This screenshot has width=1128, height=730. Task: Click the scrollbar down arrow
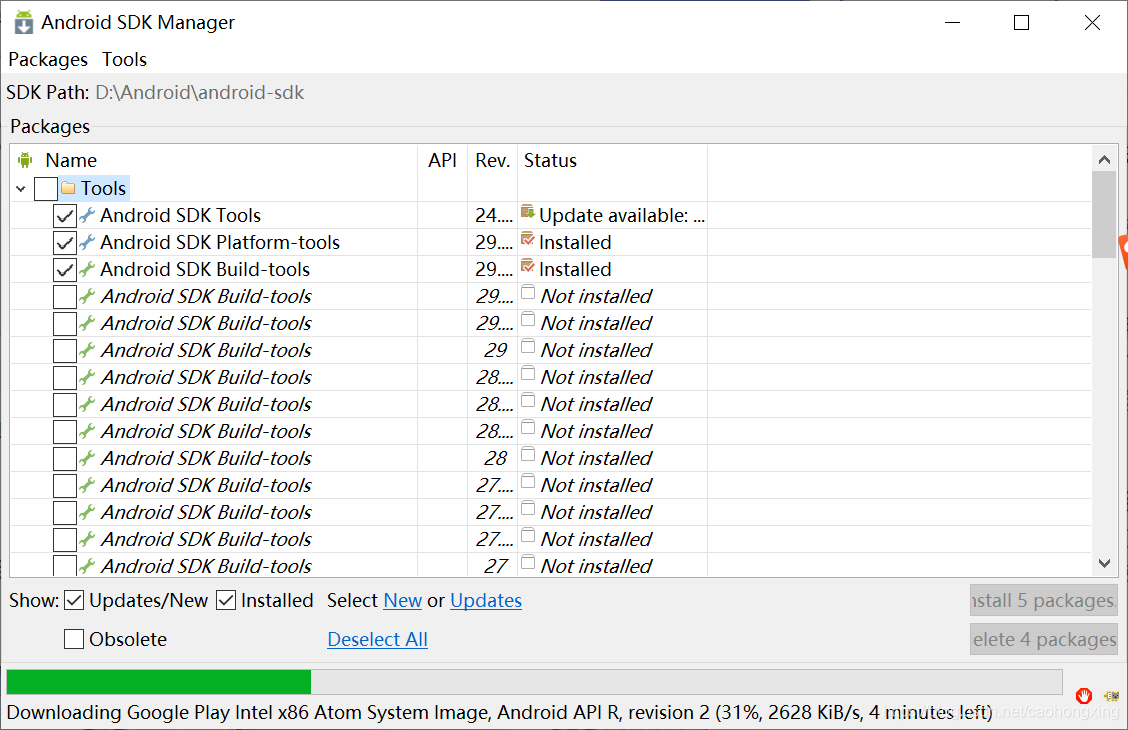[x=1104, y=563]
